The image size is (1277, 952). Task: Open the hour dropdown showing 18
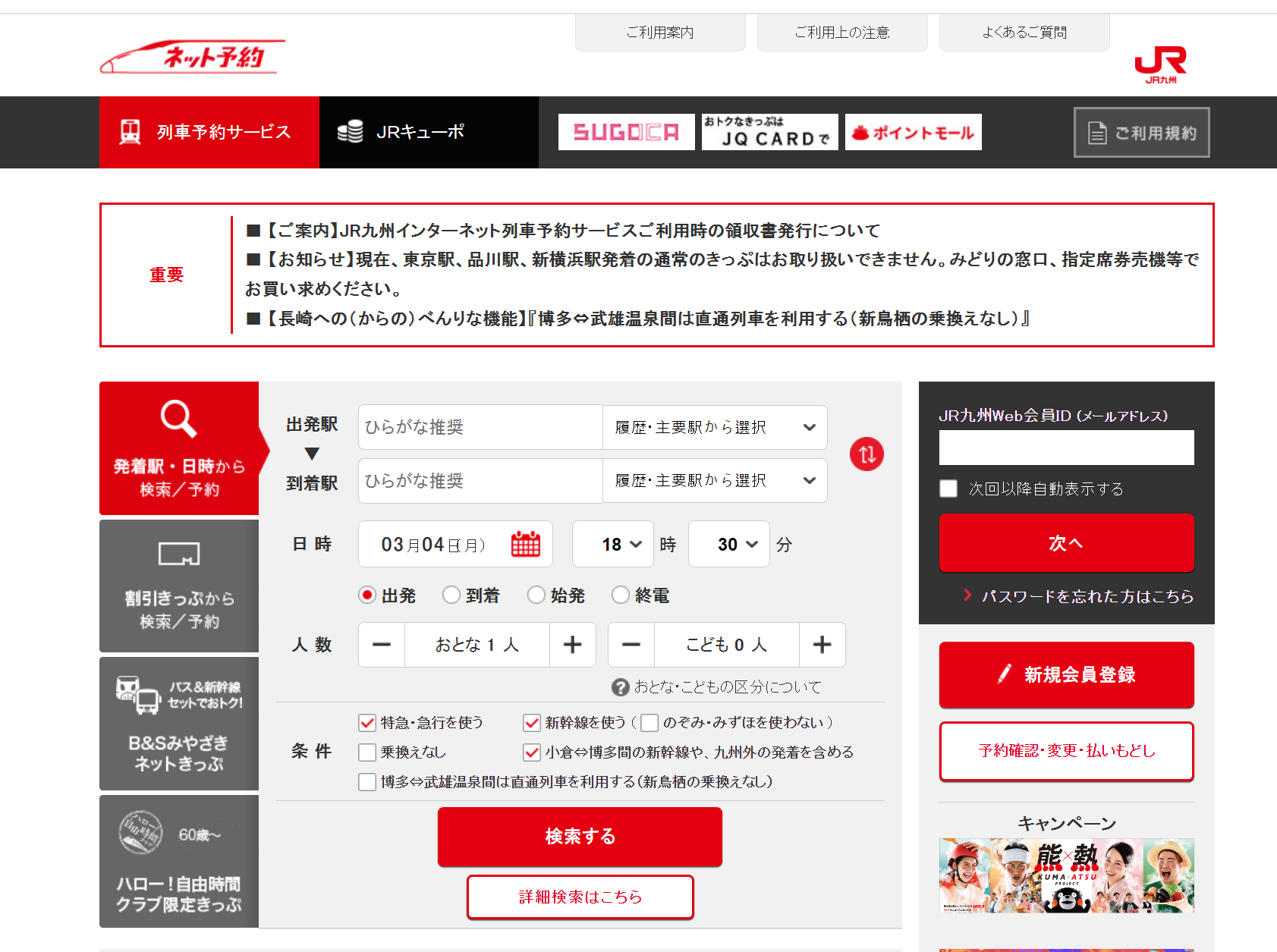[613, 544]
